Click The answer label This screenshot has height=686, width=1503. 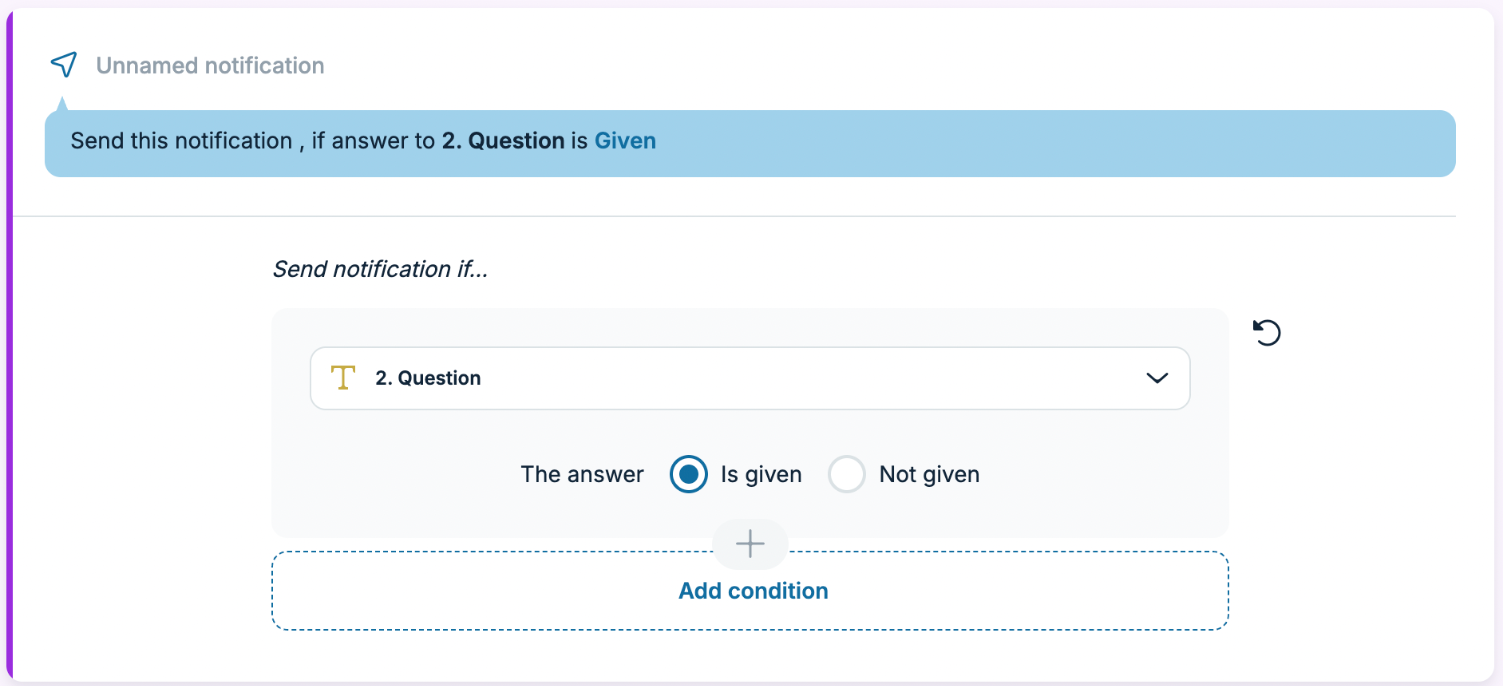582,475
